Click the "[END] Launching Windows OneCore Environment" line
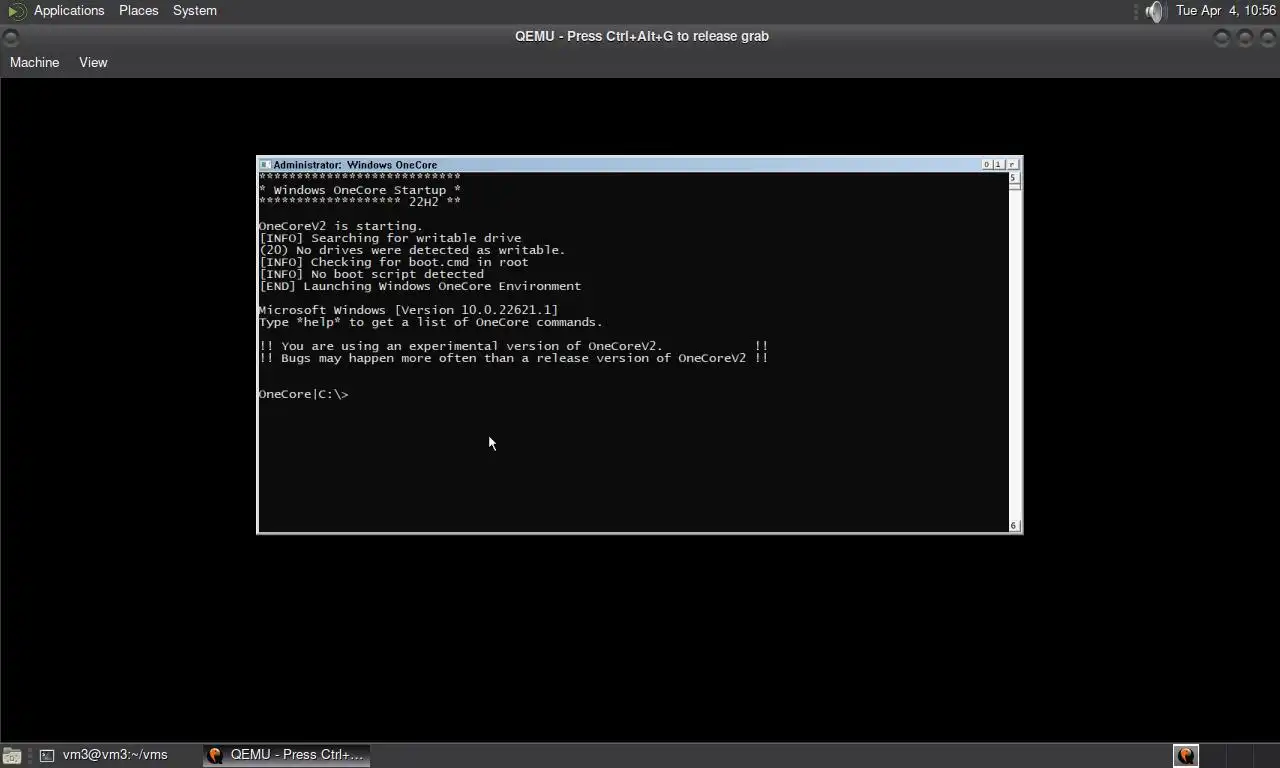This screenshot has height=768, width=1280. 420,286
